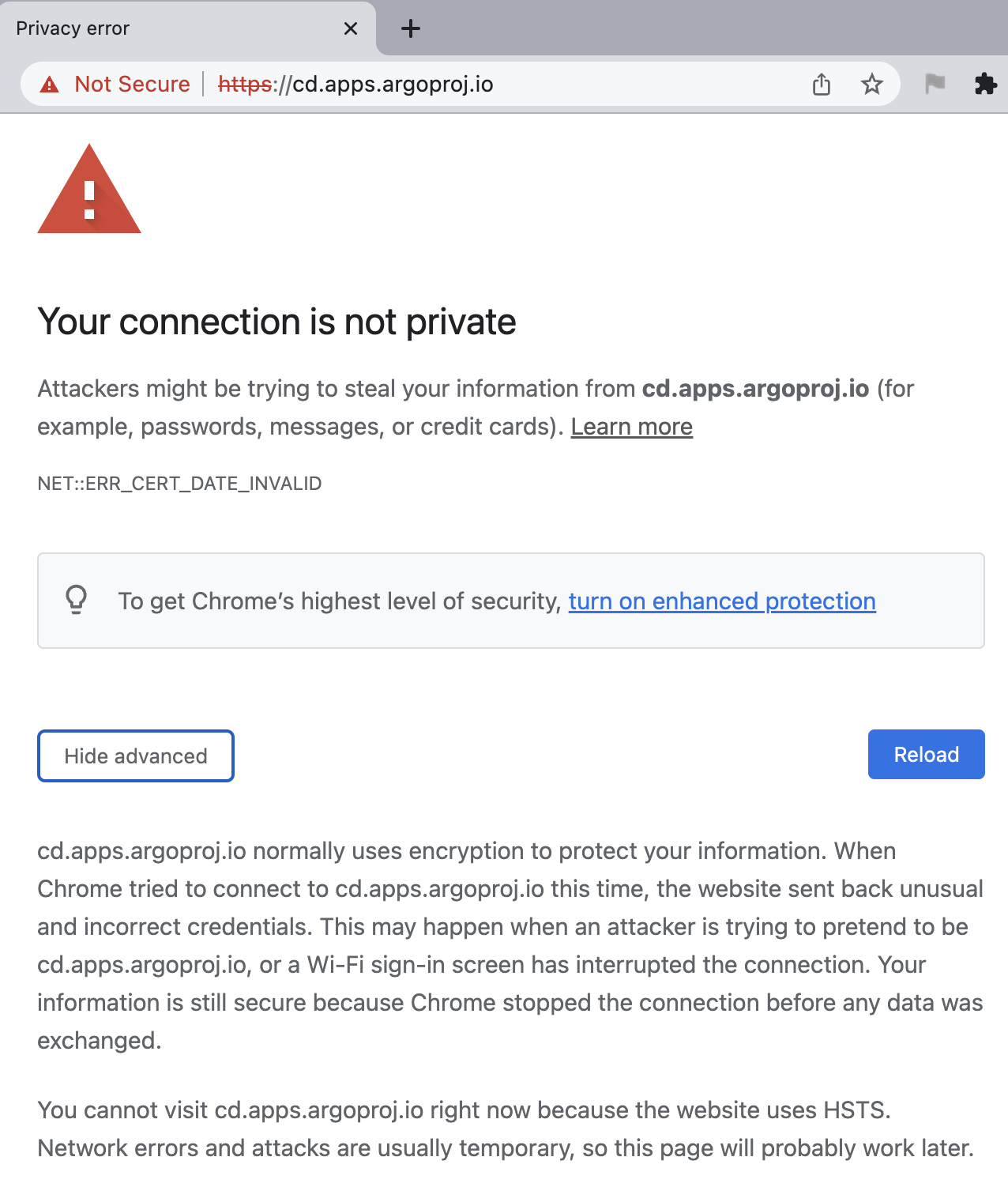Viewport: 1008px width, 1187px height.
Task: Click the NET::ERR_CERT_DATE_INVALID error code text
Action: coord(179,484)
